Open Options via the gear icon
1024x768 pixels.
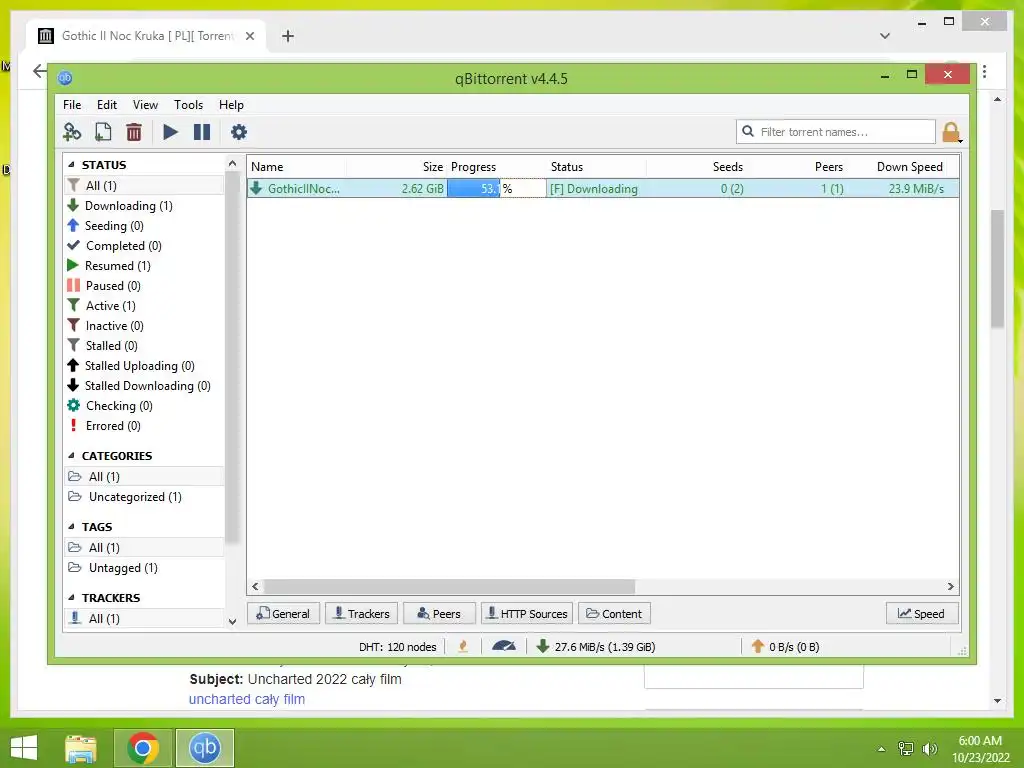239,132
